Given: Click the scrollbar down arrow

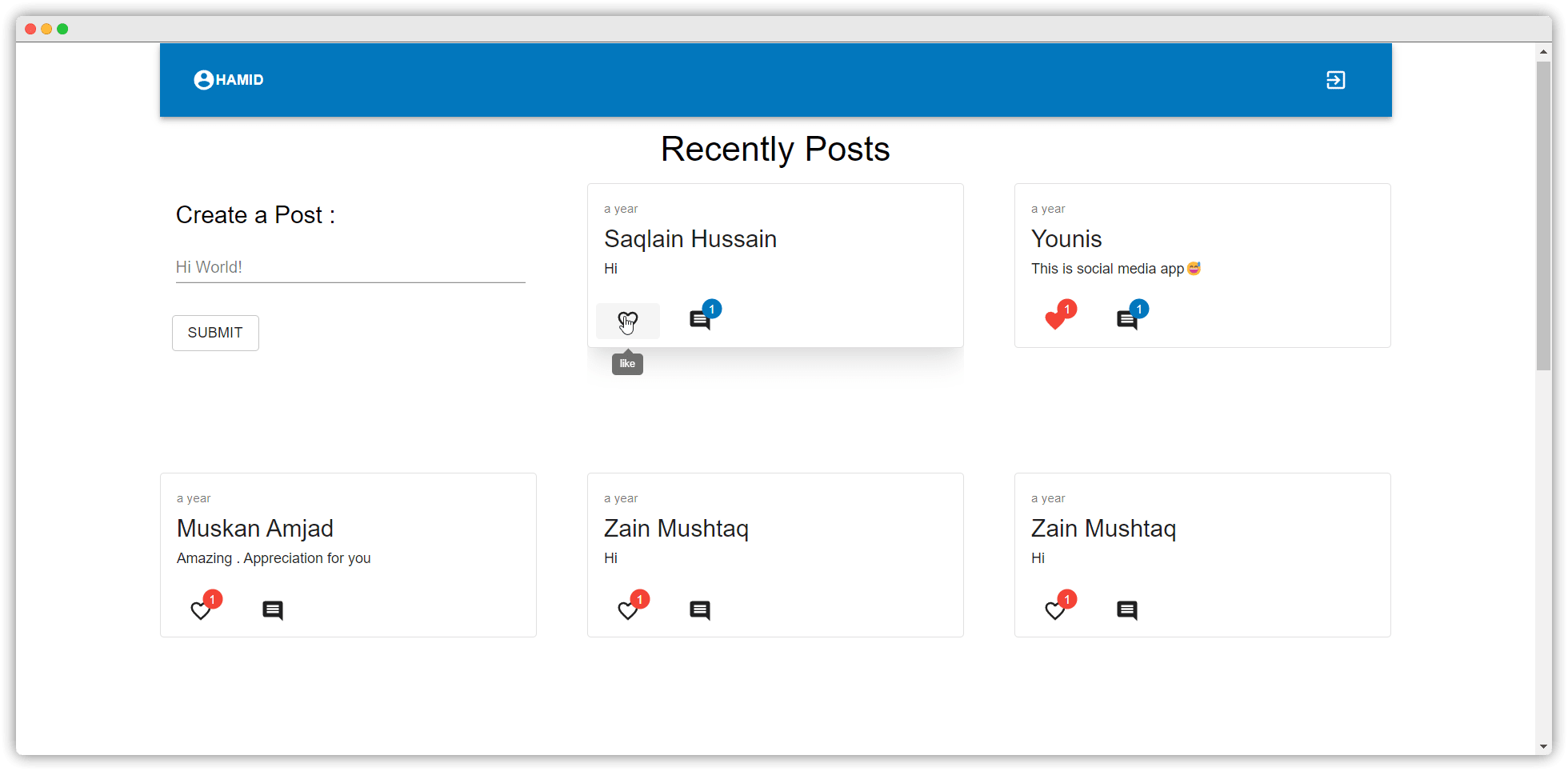Looking at the screenshot, I should [1543, 747].
